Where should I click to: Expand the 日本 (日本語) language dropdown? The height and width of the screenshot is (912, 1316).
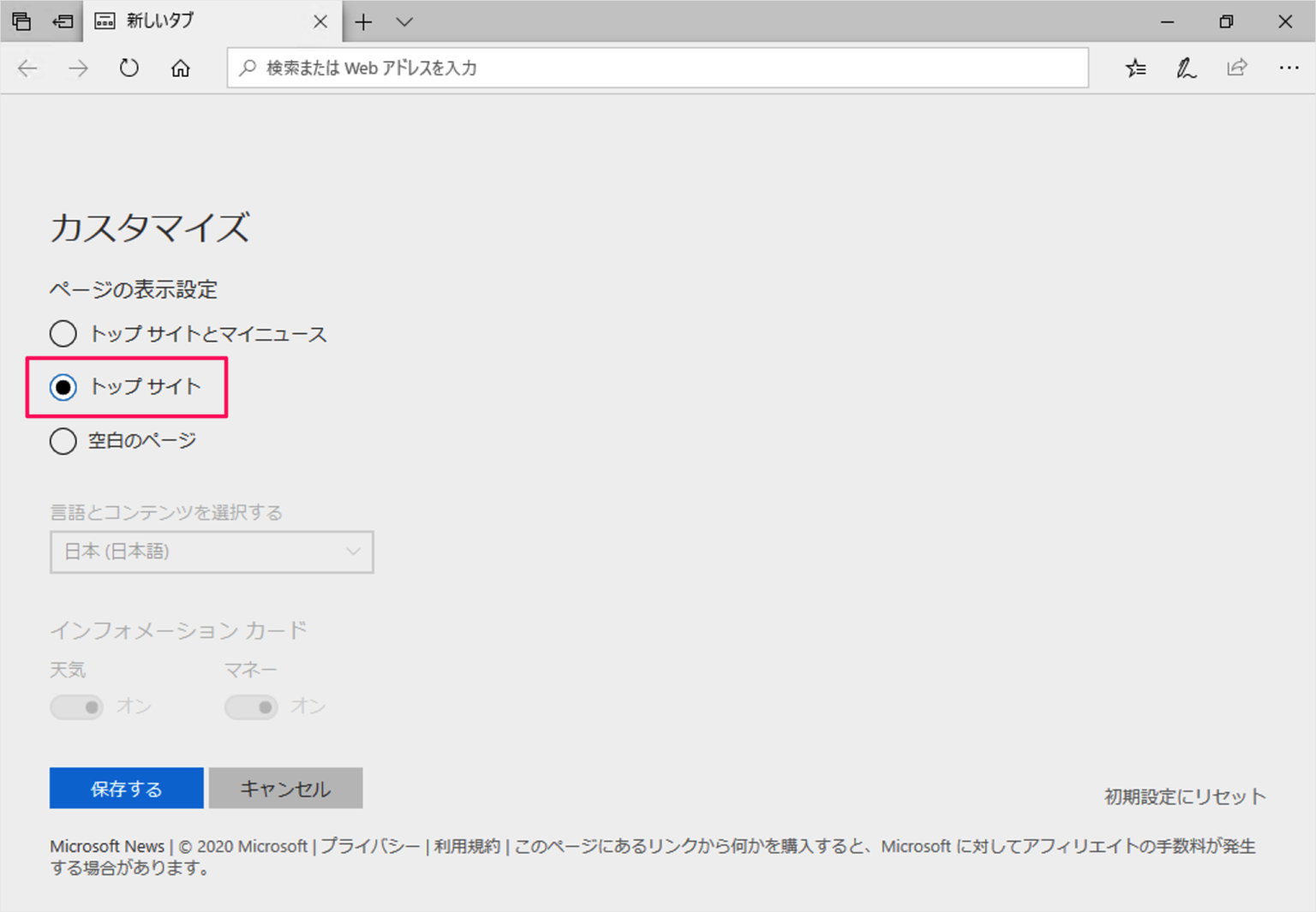212,551
